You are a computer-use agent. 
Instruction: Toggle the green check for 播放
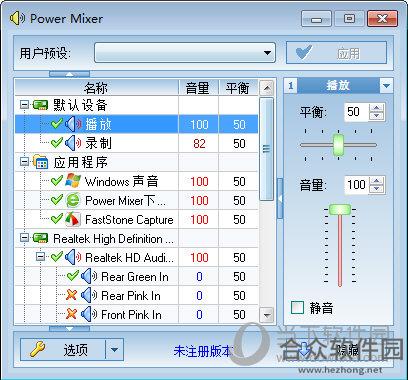point(57,124)
